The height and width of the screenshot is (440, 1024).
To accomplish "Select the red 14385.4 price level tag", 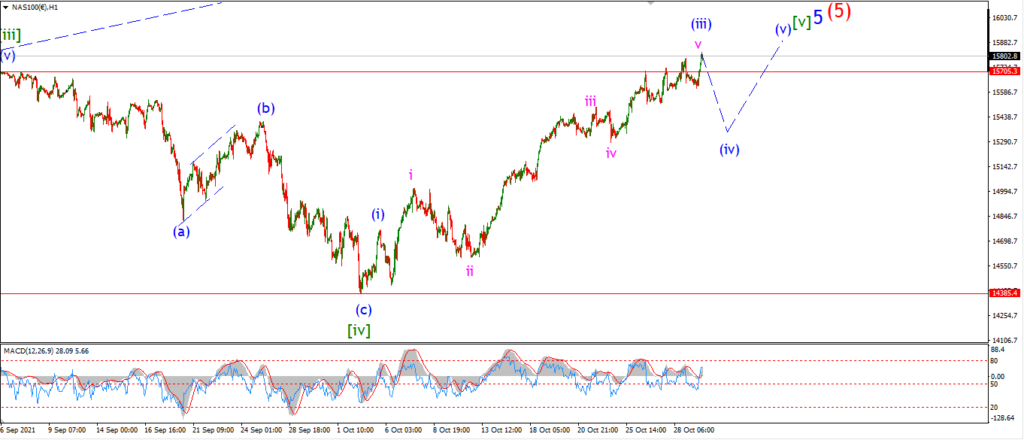I will click(x=1005, y=293).
